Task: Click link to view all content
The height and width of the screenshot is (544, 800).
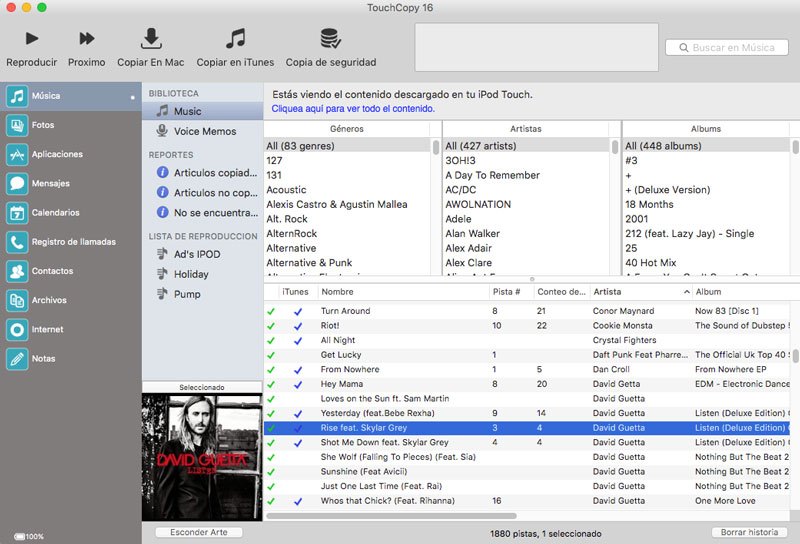Action: [x=353, y=109]
